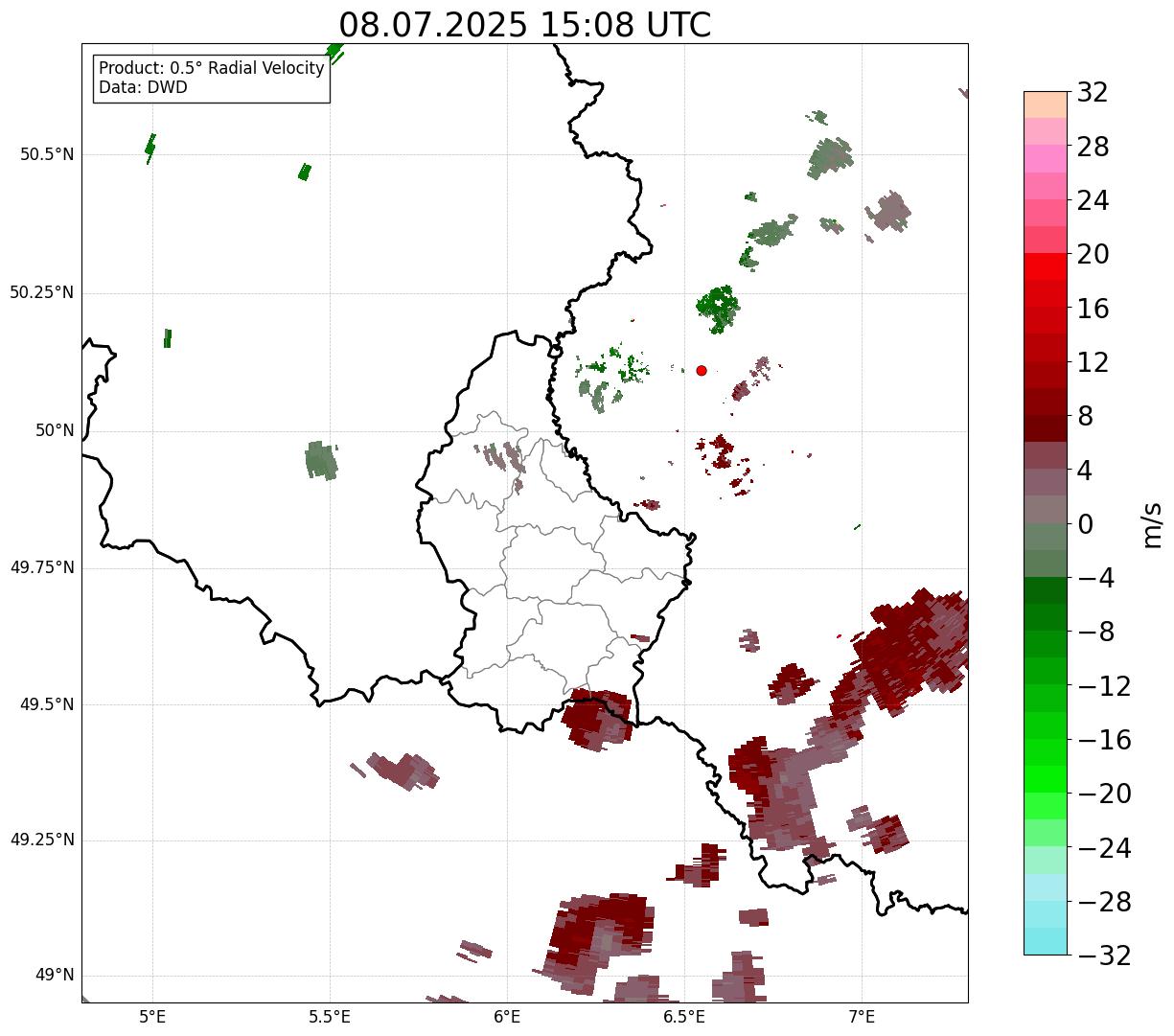Click the colorbar value −8

(x=1095, y=633)
